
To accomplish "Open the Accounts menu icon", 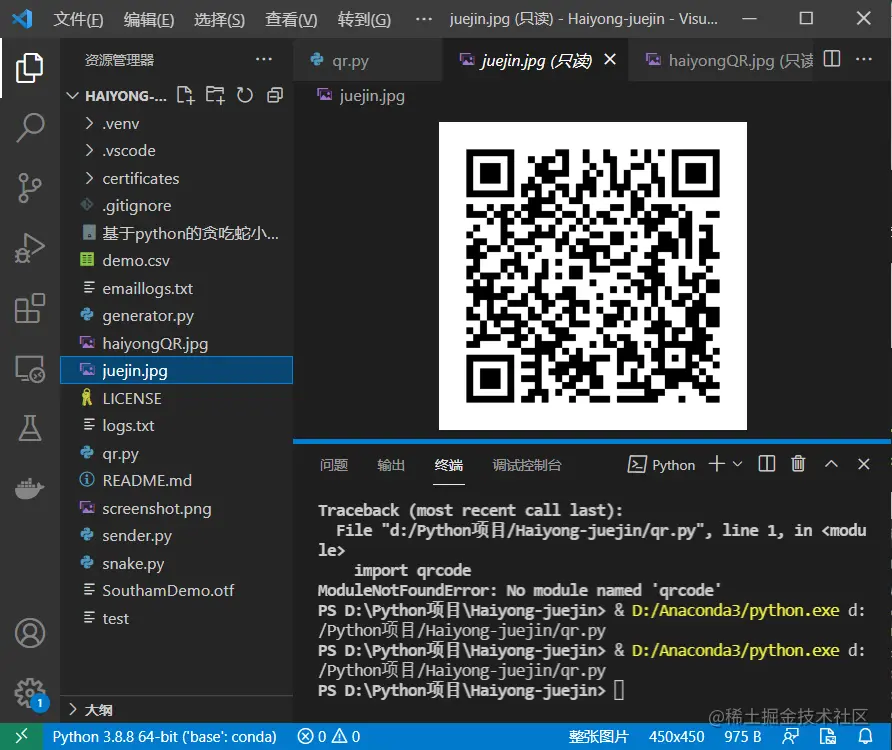I will pos(30,633).
